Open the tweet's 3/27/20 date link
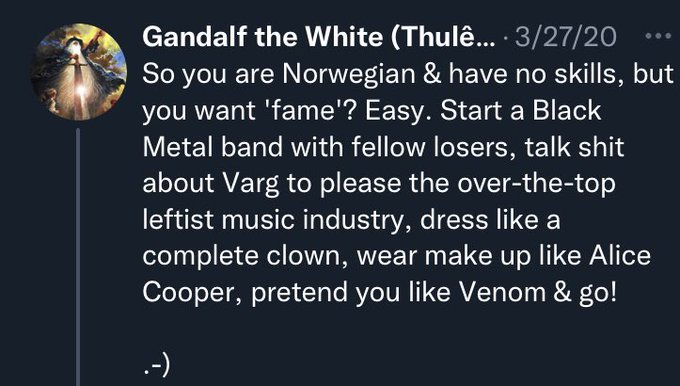The image size is (680, 386). coord(565,37)
